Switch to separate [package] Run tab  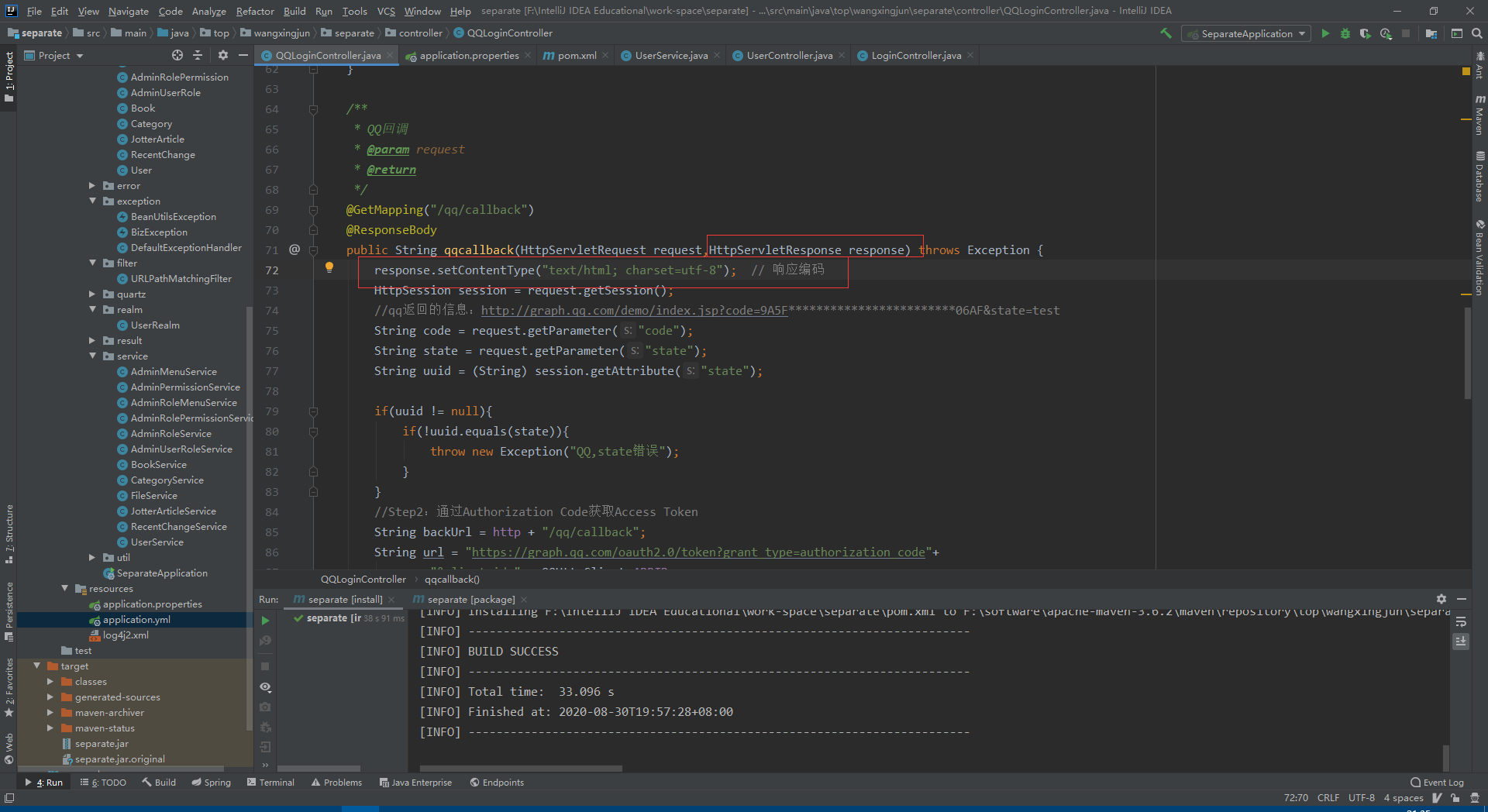coord(470,599)
